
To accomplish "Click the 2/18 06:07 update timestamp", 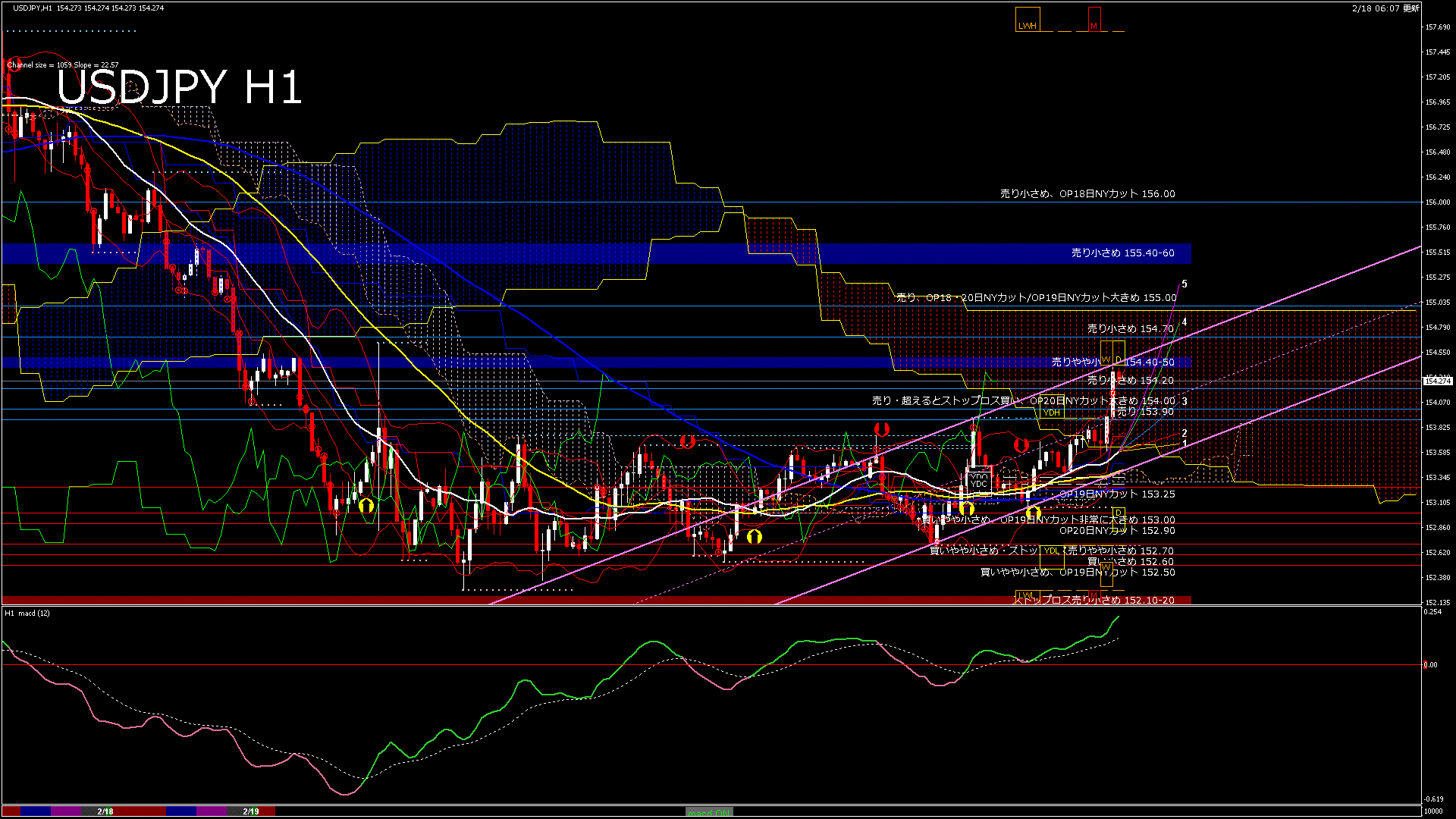I will click(x=1385, y=8).
